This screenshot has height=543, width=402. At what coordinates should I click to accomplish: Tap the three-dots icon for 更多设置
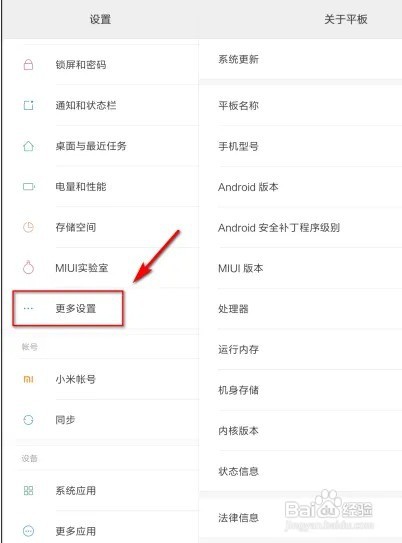28,308
